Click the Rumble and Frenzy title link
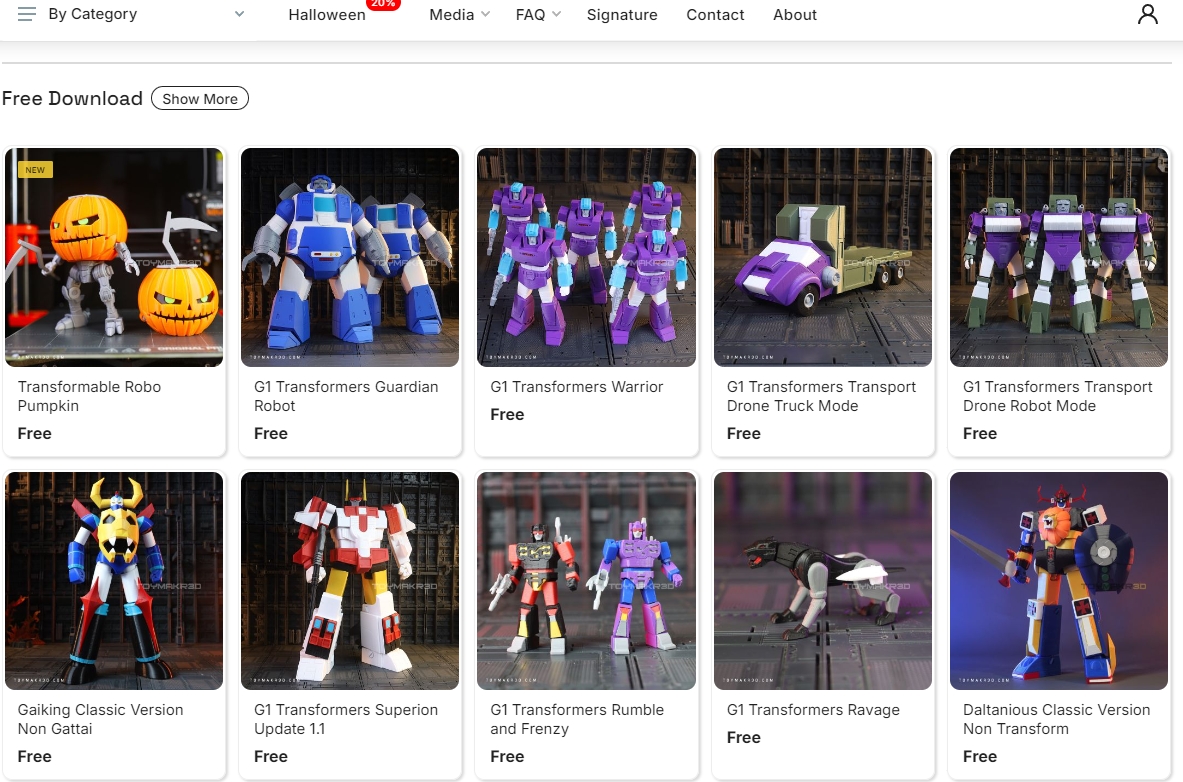The width and height of the screenshot is (1183, 782). tap(577, 719)
